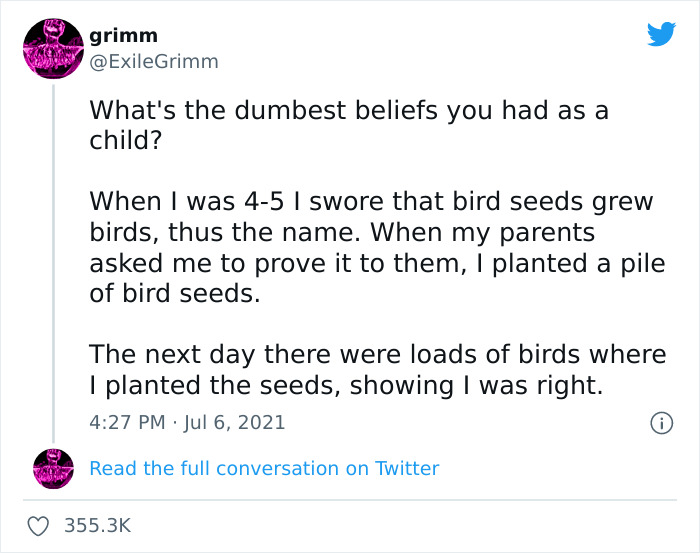Visit the @ExileGrimm handle
Image resolution: width=700 pixels, height=553 pixels.
click(x=153, y=62)
